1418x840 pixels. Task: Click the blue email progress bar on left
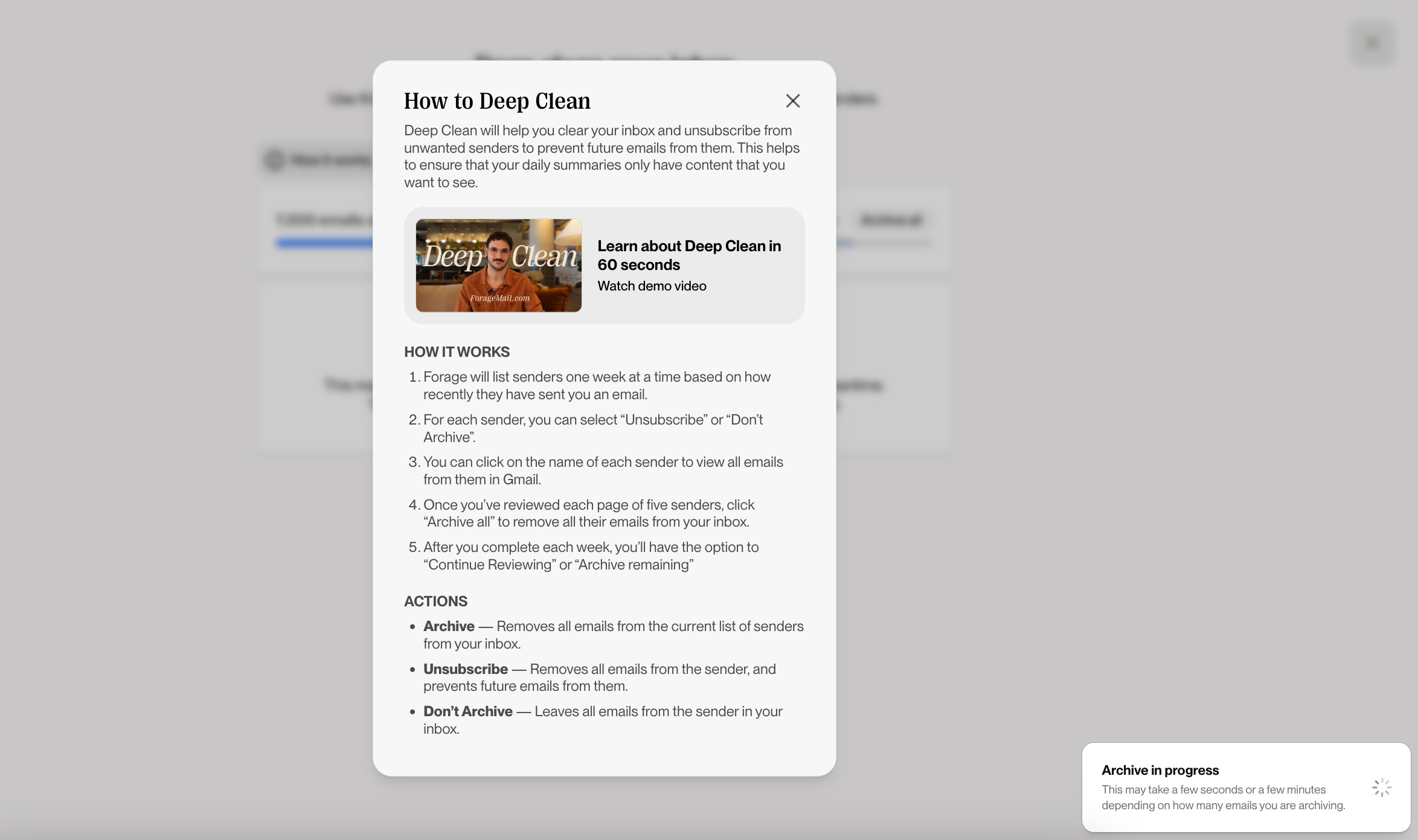324,243
